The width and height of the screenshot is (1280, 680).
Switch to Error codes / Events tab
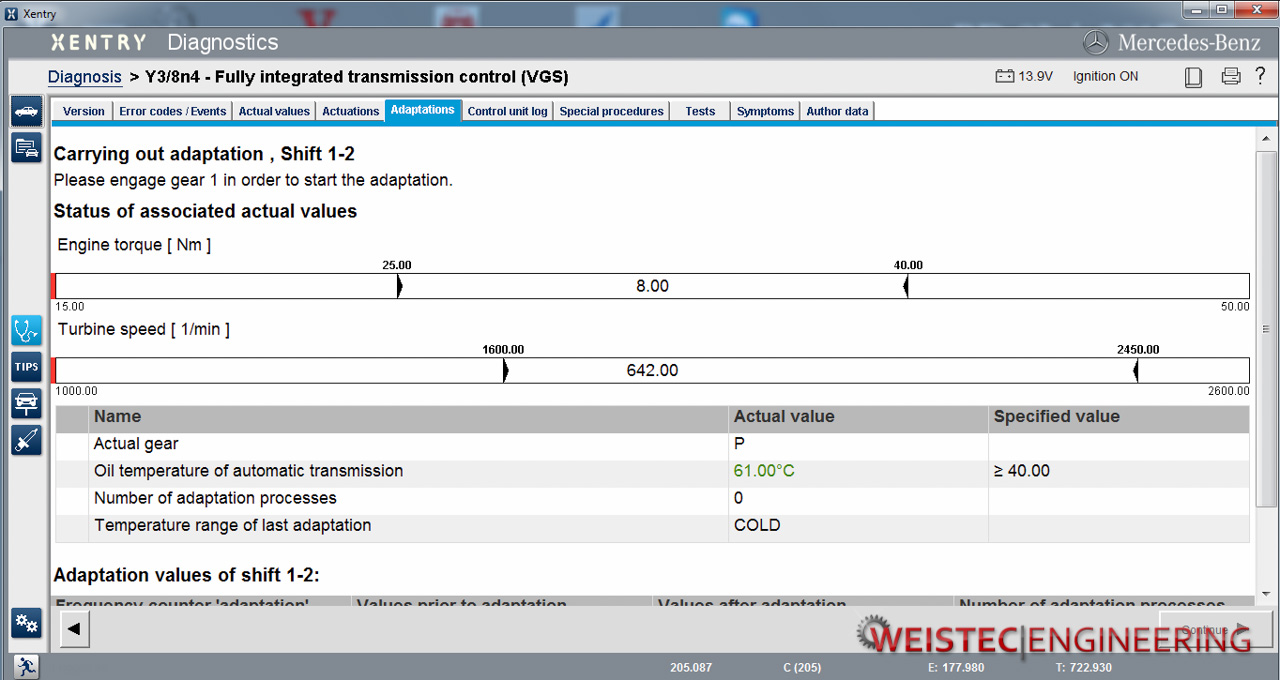click(173, 111)
